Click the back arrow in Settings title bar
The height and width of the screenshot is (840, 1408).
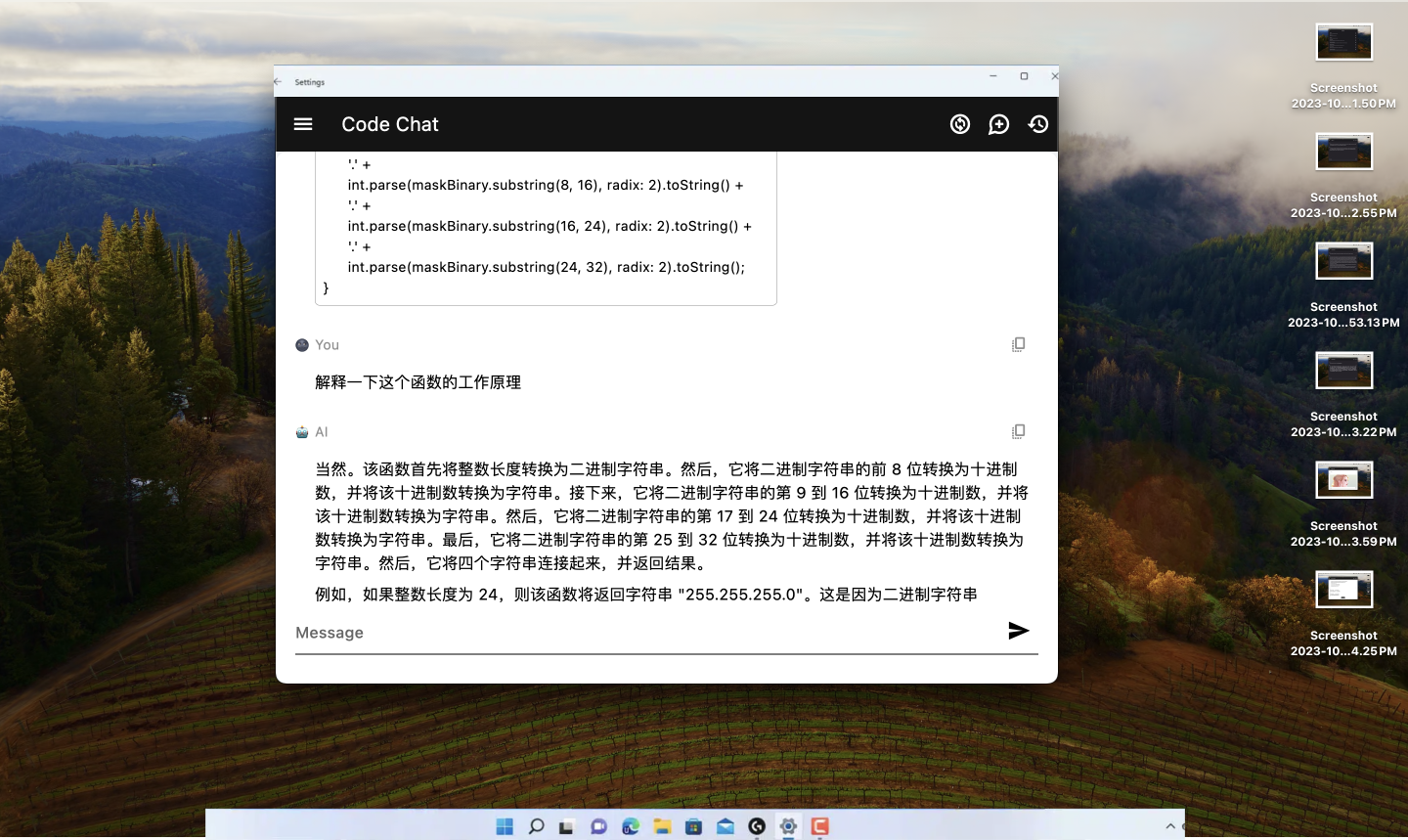pyautogui.click(x=279, y=82)
